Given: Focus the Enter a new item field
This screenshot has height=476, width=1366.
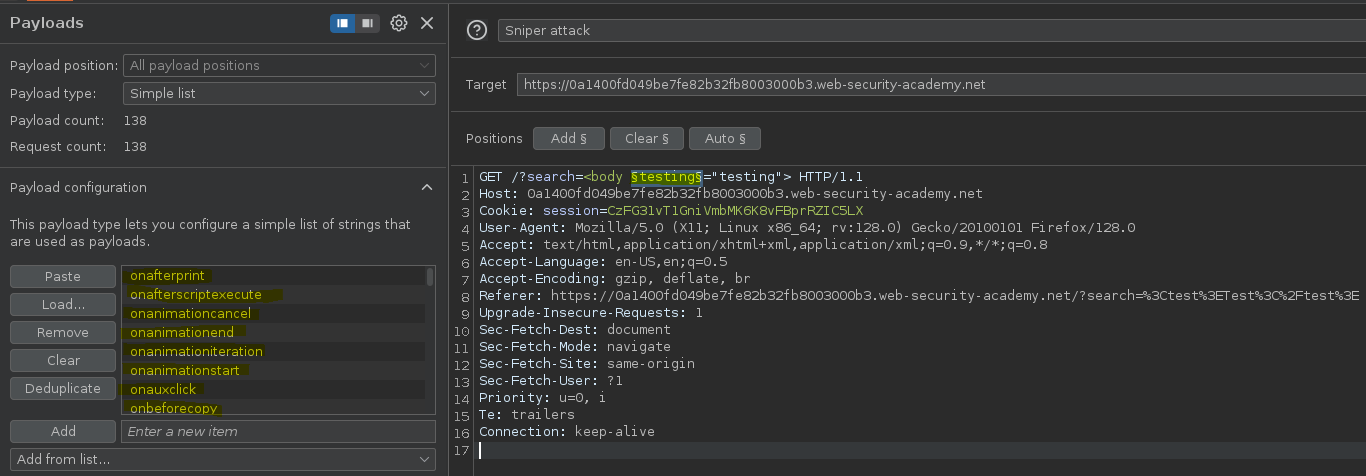Looking at the screenshot, I should tap(278, 431).
